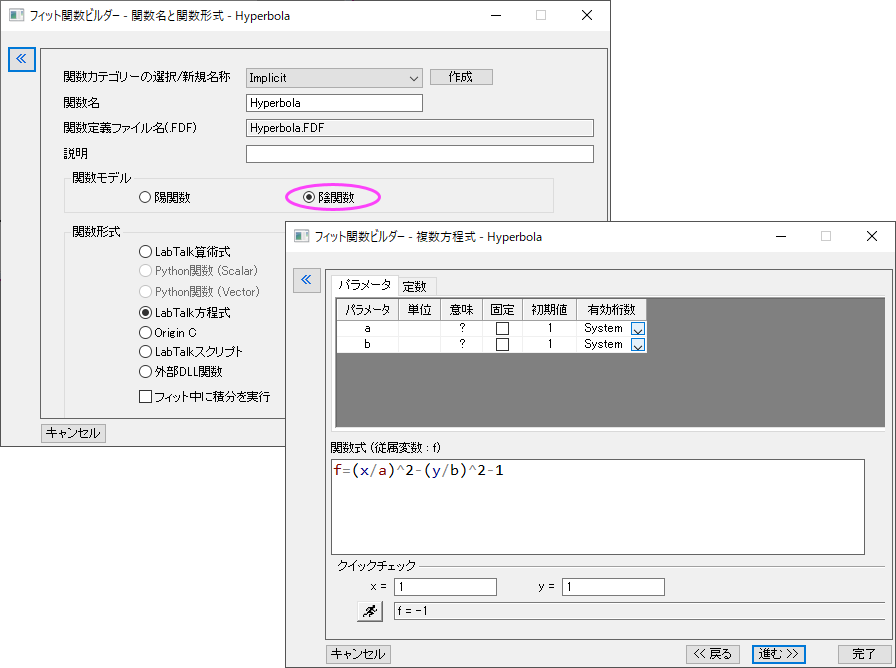Click the 単位 column header
896x668 pixels.
(419, 310)
